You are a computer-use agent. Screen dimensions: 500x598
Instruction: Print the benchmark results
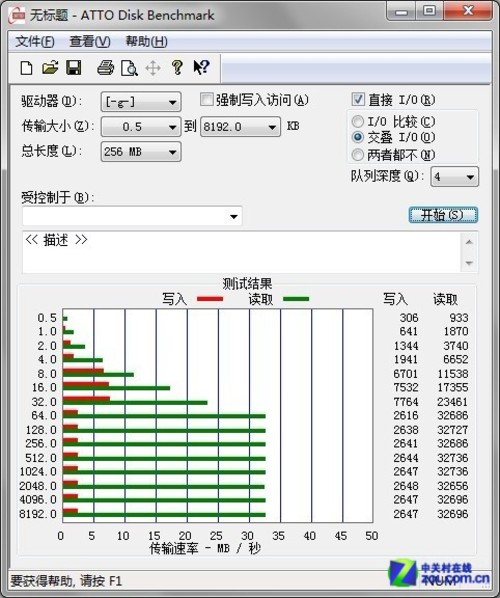tap(105, 68)
